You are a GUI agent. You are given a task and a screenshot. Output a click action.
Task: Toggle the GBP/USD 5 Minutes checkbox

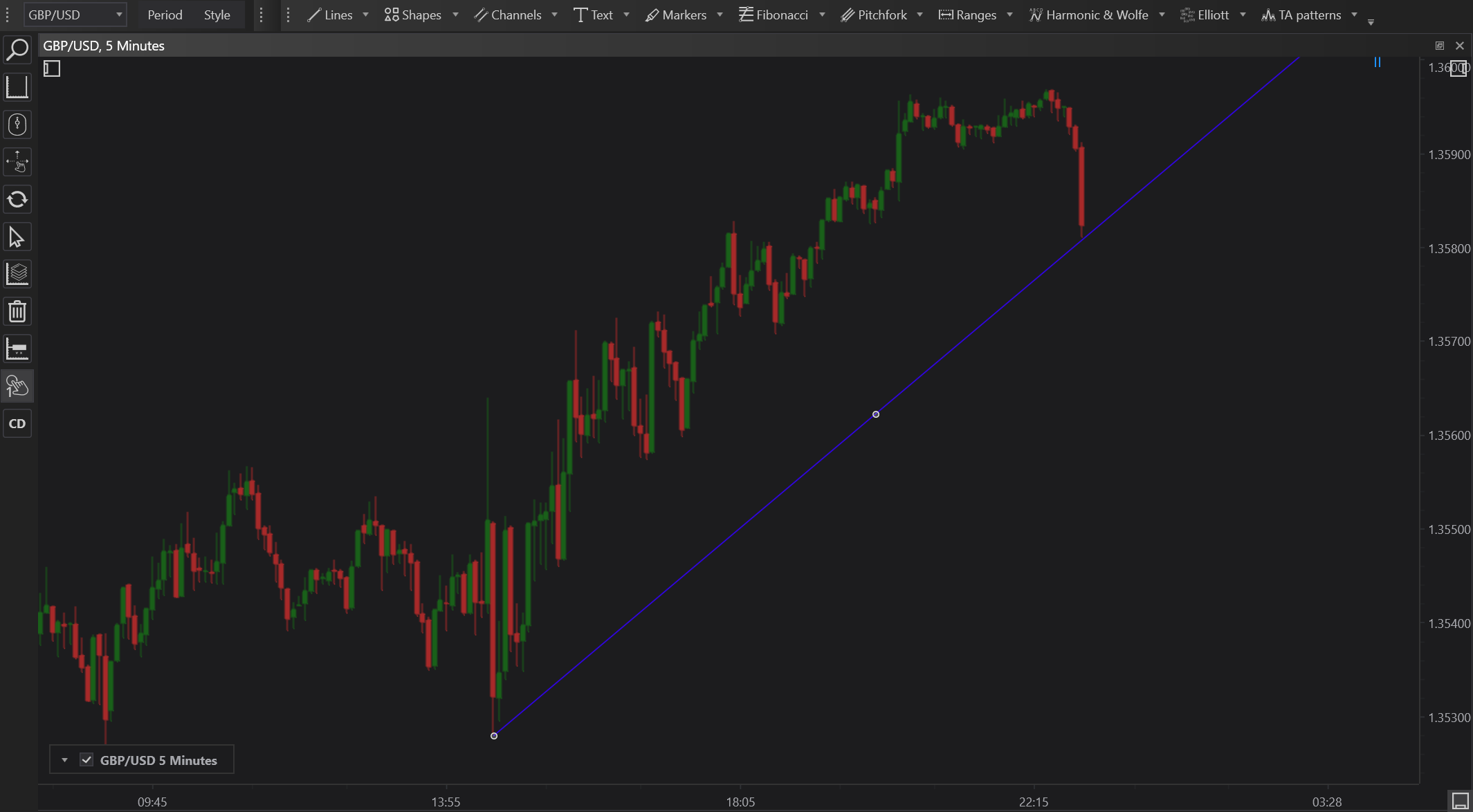(x=86, y=760)
